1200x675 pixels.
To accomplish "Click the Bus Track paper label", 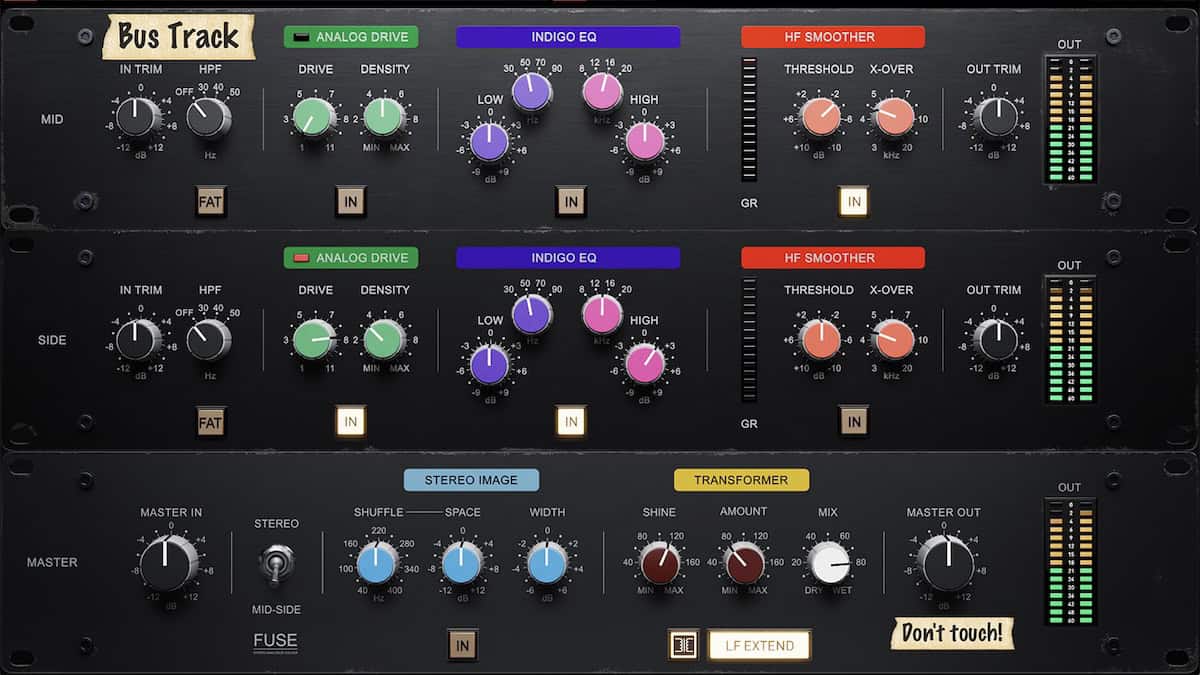I will point(178,37).
